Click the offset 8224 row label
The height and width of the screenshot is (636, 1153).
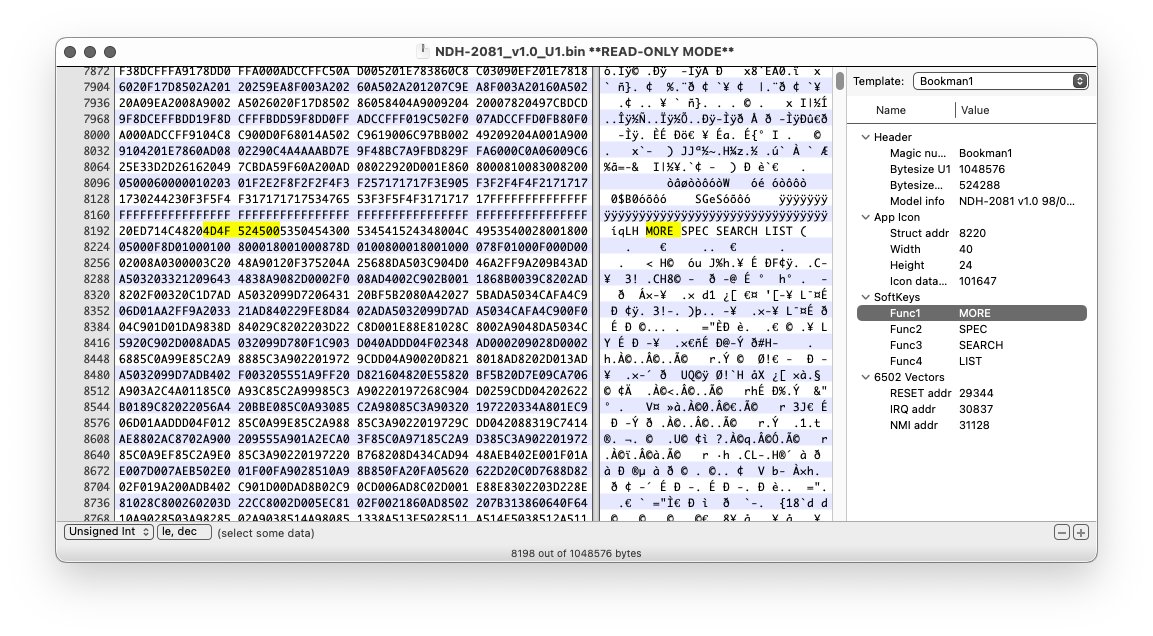(x=96, y=247)
